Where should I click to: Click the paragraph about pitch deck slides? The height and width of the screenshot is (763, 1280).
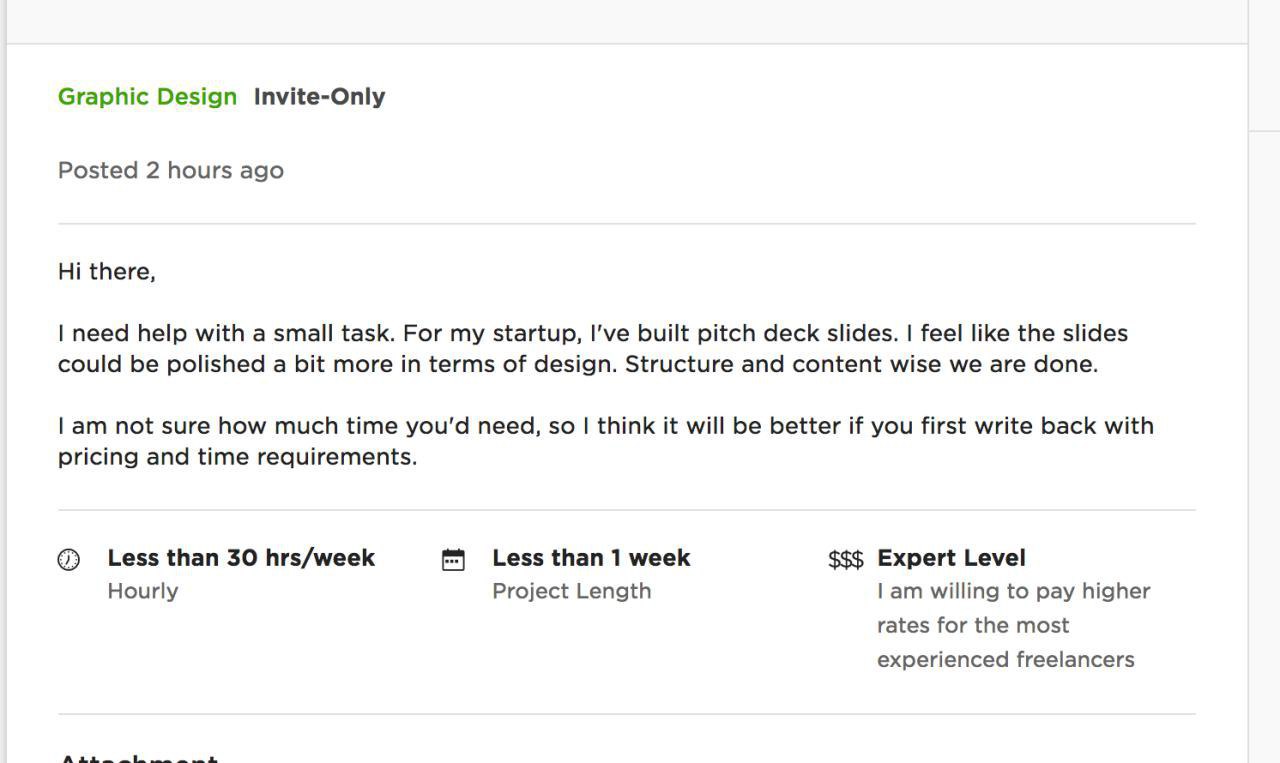pos(593,349)
